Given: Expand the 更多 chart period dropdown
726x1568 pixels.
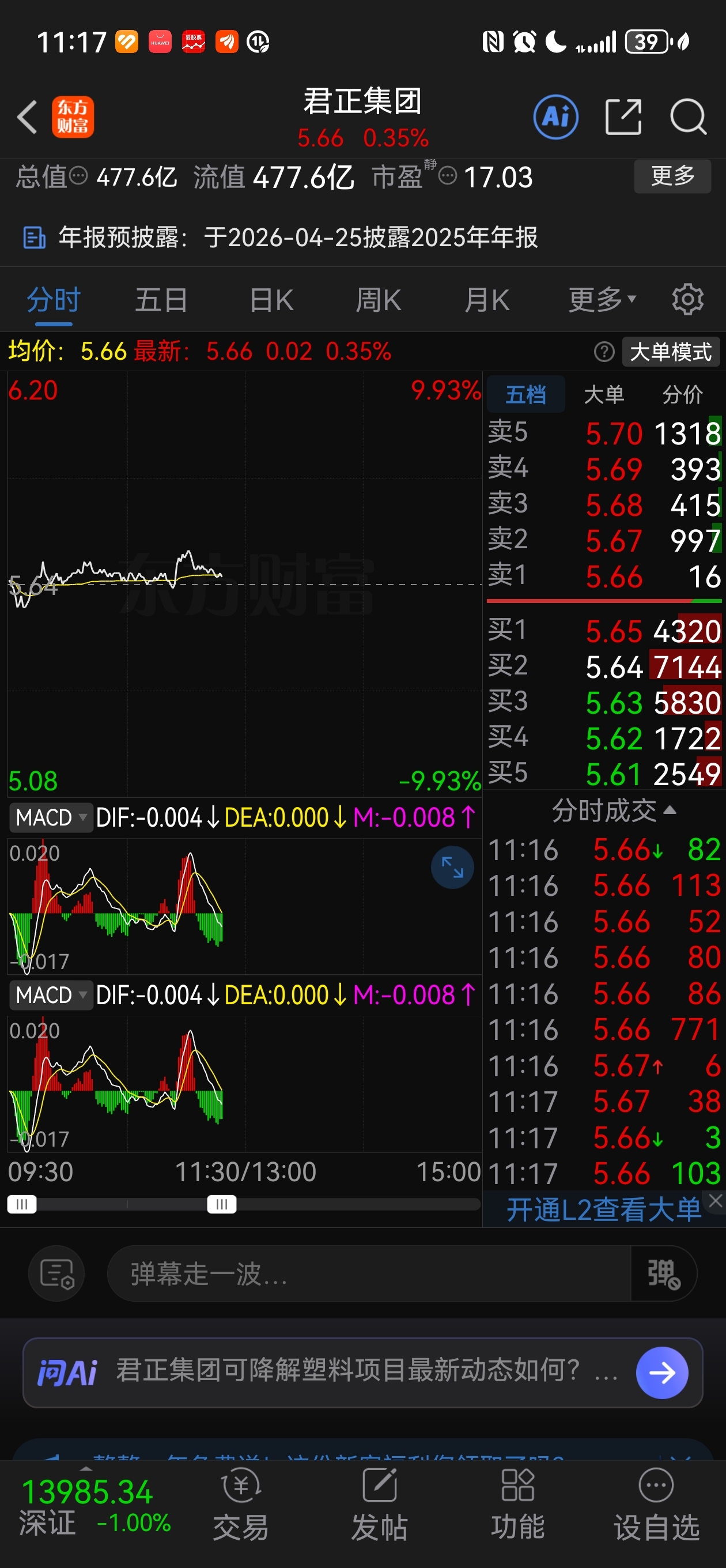Looking at the screenshot, I should [602, 300].
